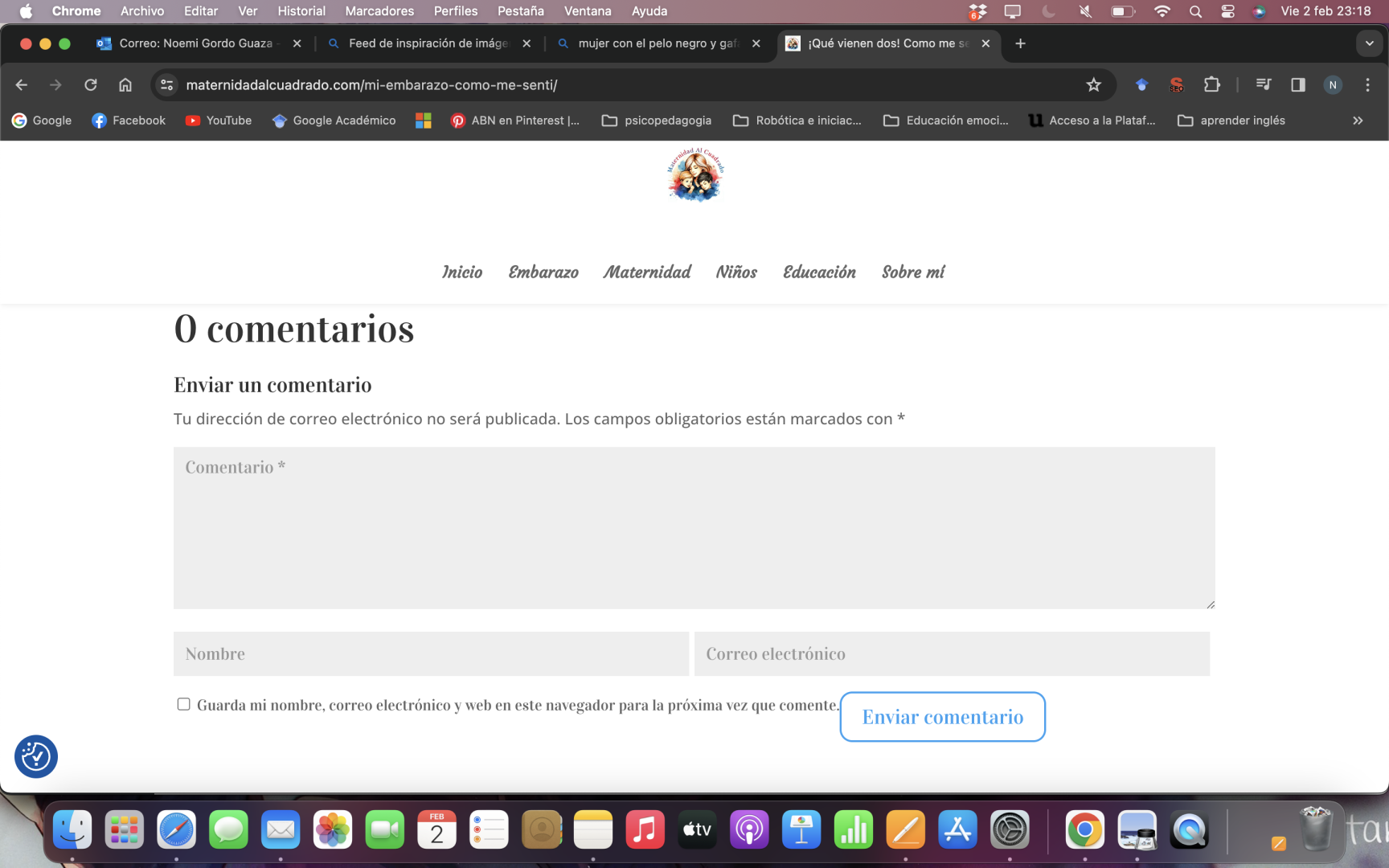Click the browser back arrow
The width and height of the screenshot is (1389, 868).
pos(22,84)
